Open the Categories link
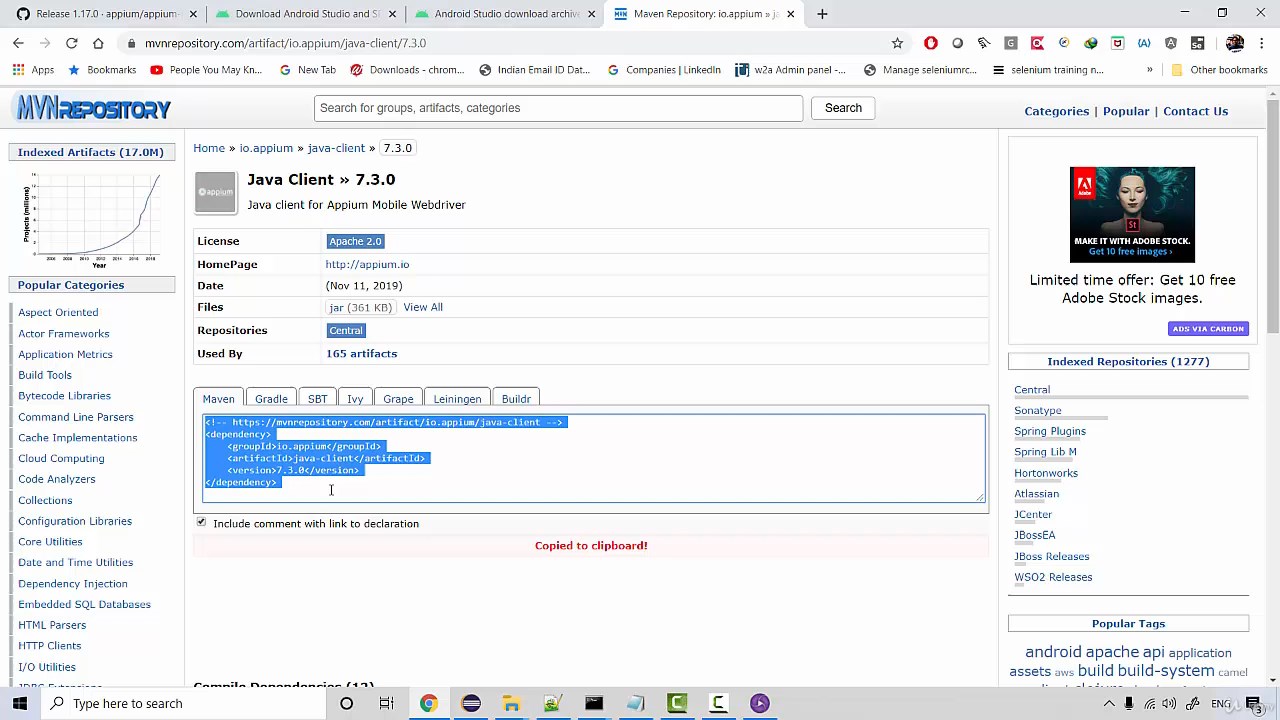The width and height of the screenshot is (1280, 720). coord(1056,111)
